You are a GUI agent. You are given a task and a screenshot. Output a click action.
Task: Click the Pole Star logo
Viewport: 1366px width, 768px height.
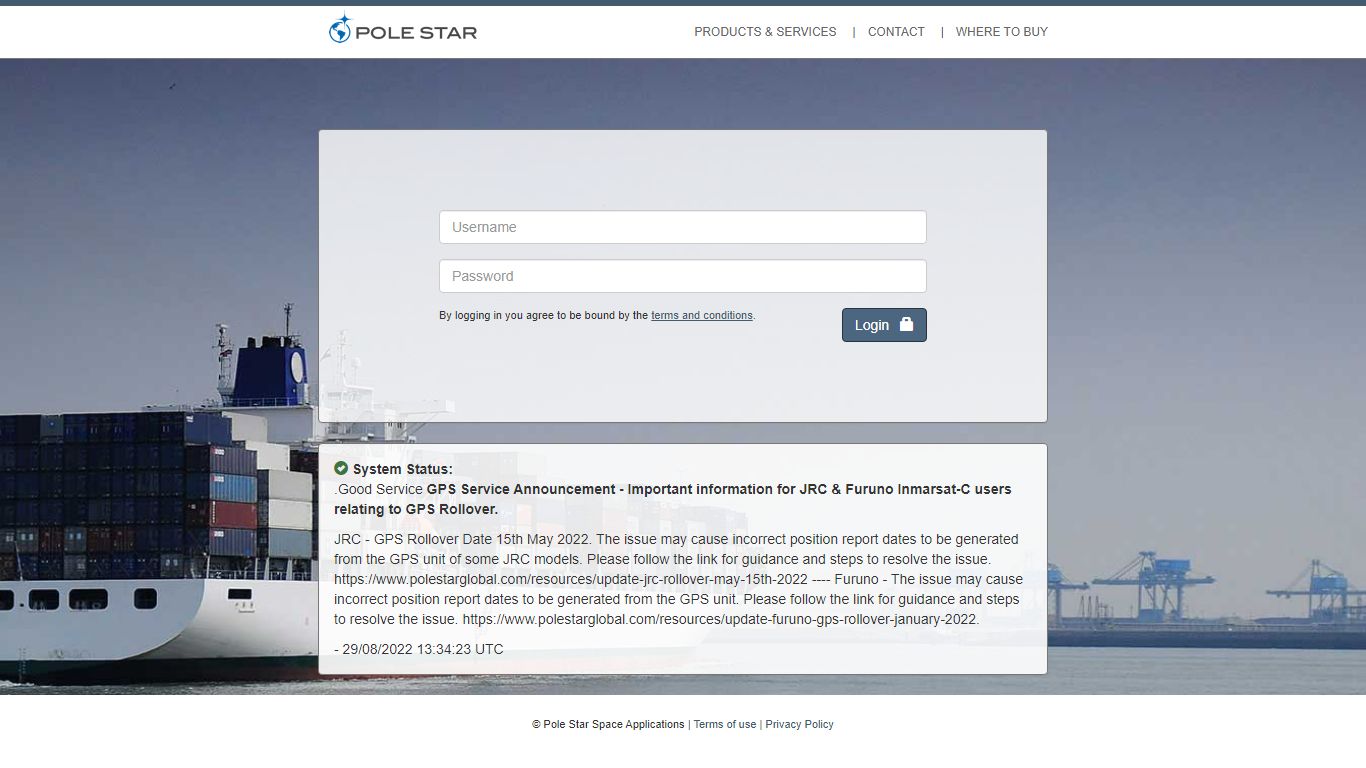click(x=403, y=30)
